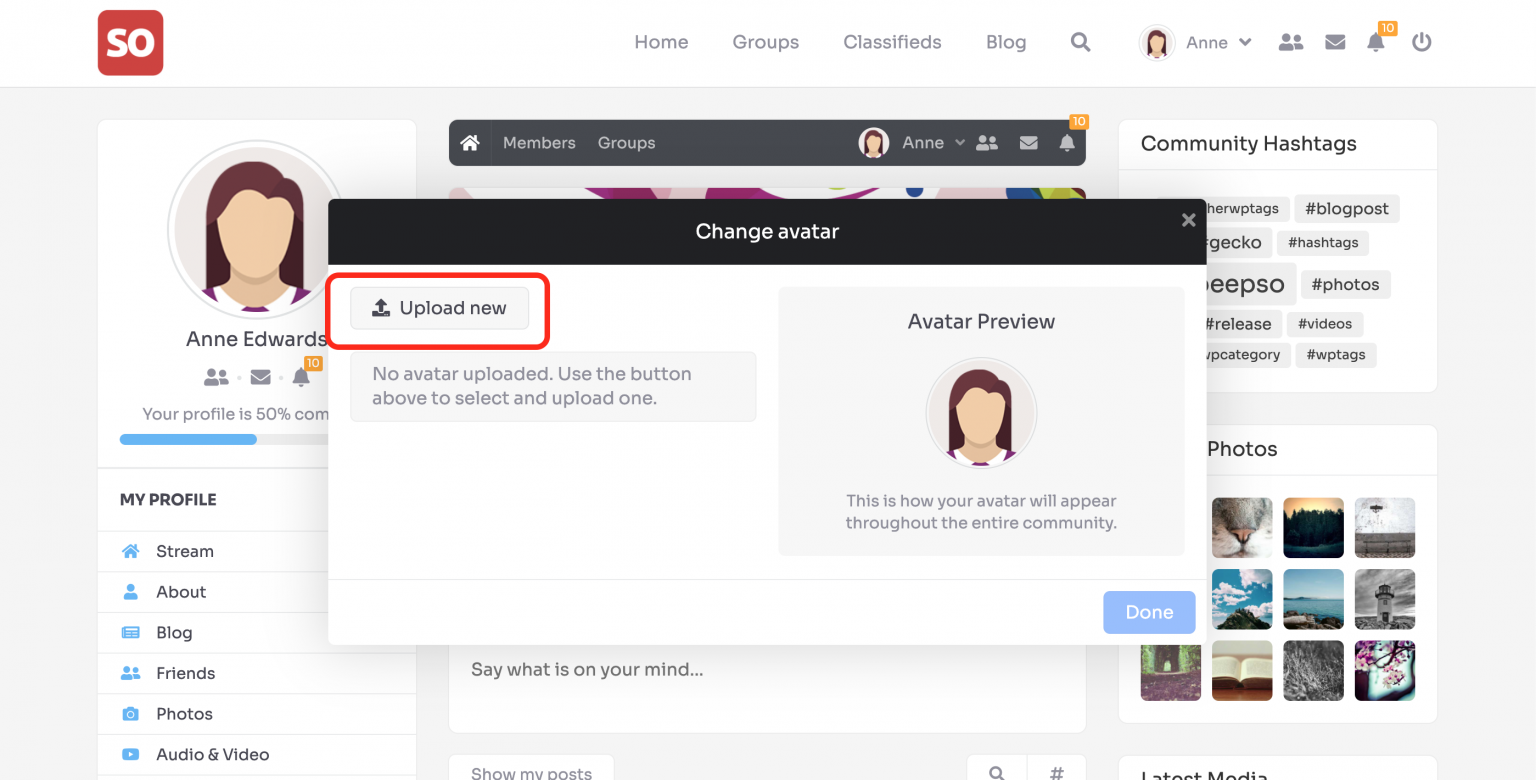
Task: Open the Classifieds menu item
Action: (x=892, y=42)
